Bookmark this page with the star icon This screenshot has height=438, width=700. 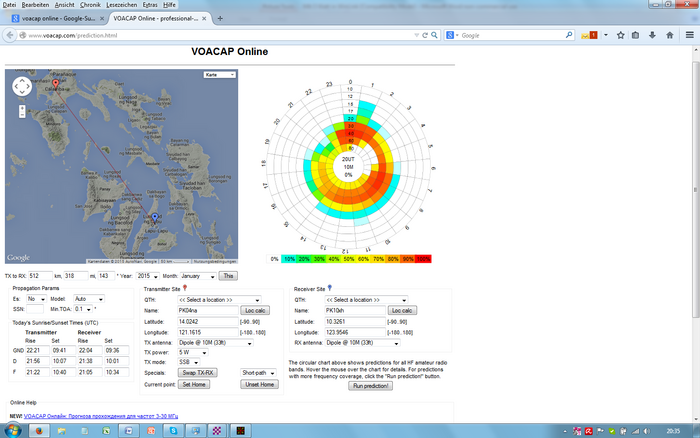[x=621, y=35]
